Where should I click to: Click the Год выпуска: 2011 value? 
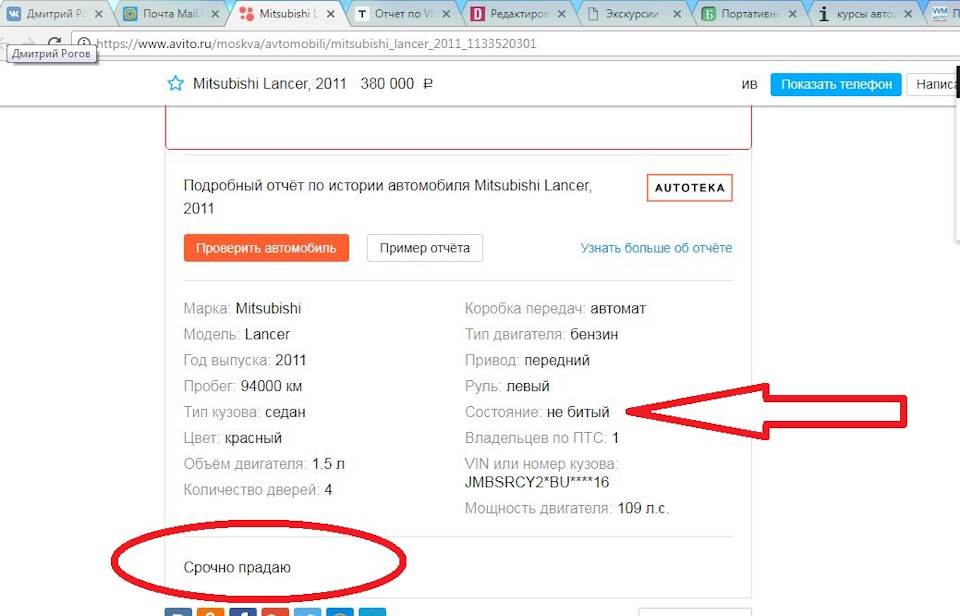291,360
